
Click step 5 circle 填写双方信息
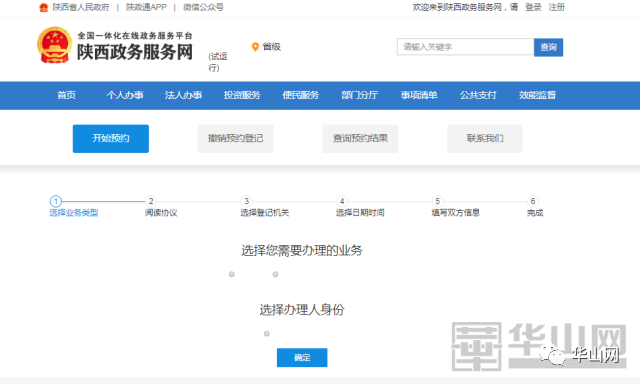click(x=438, y=201)
